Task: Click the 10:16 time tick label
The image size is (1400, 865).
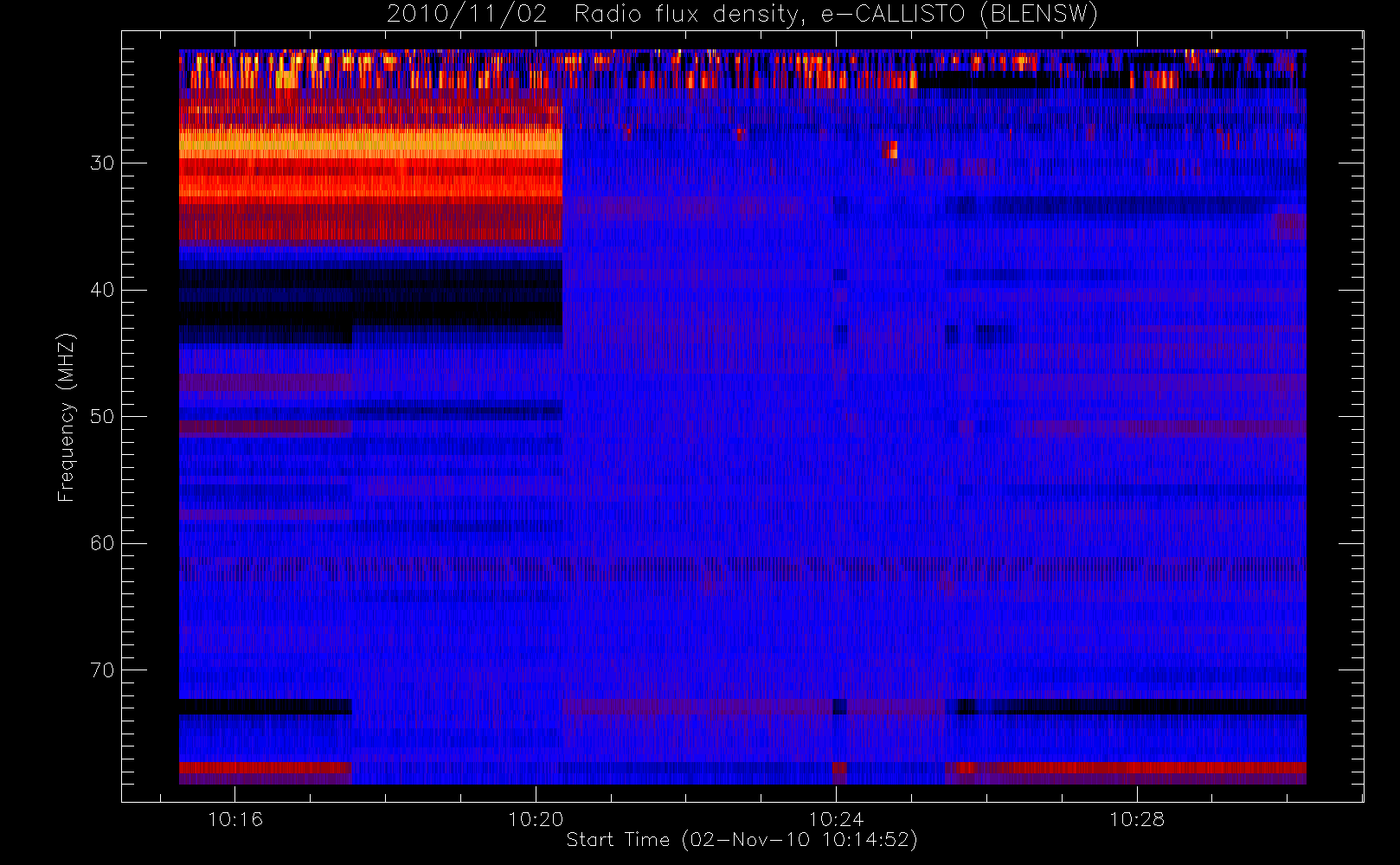Action: tap(235, 819)
